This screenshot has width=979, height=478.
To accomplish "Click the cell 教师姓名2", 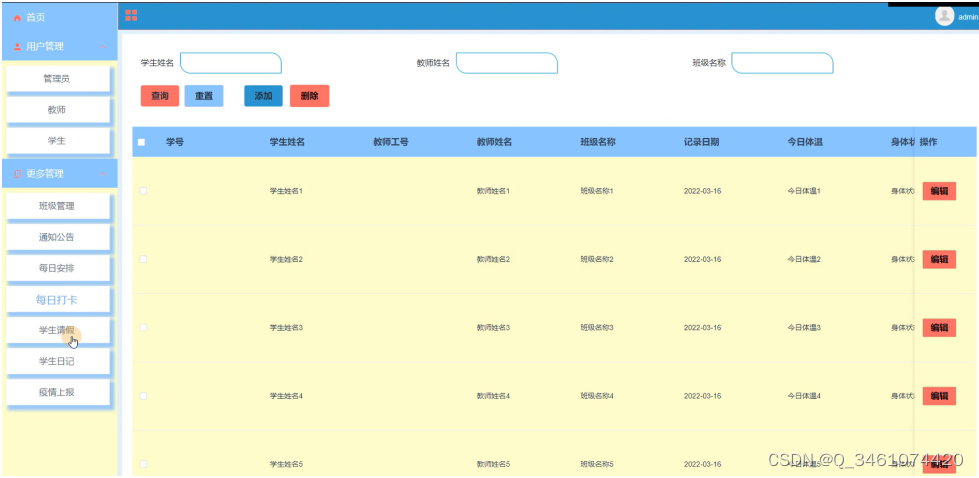I will pyautogui.click(x=493, y=259).
